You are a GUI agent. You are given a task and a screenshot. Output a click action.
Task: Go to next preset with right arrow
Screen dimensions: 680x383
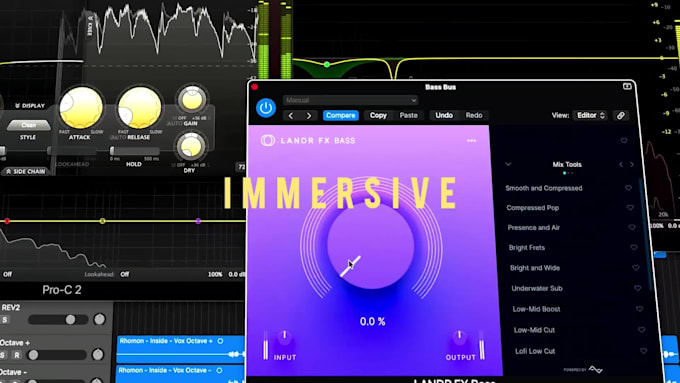309,115
